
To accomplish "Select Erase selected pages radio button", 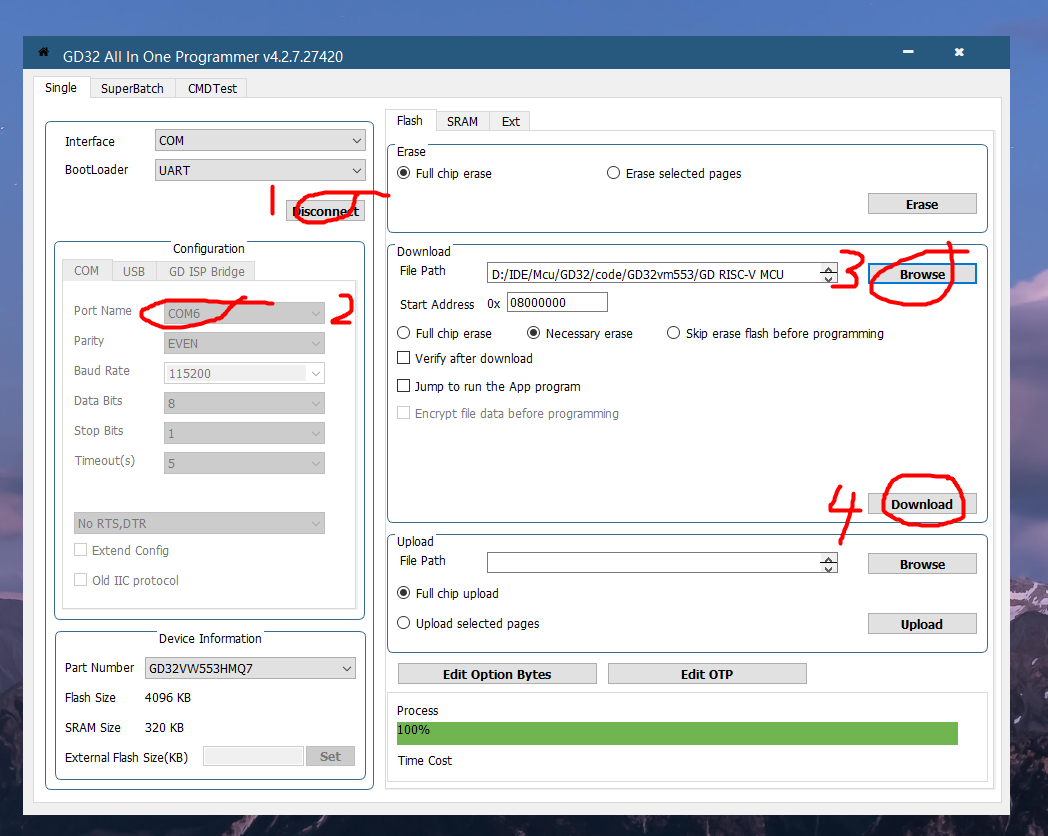I will pyautogui.click(x=614, y=173).
